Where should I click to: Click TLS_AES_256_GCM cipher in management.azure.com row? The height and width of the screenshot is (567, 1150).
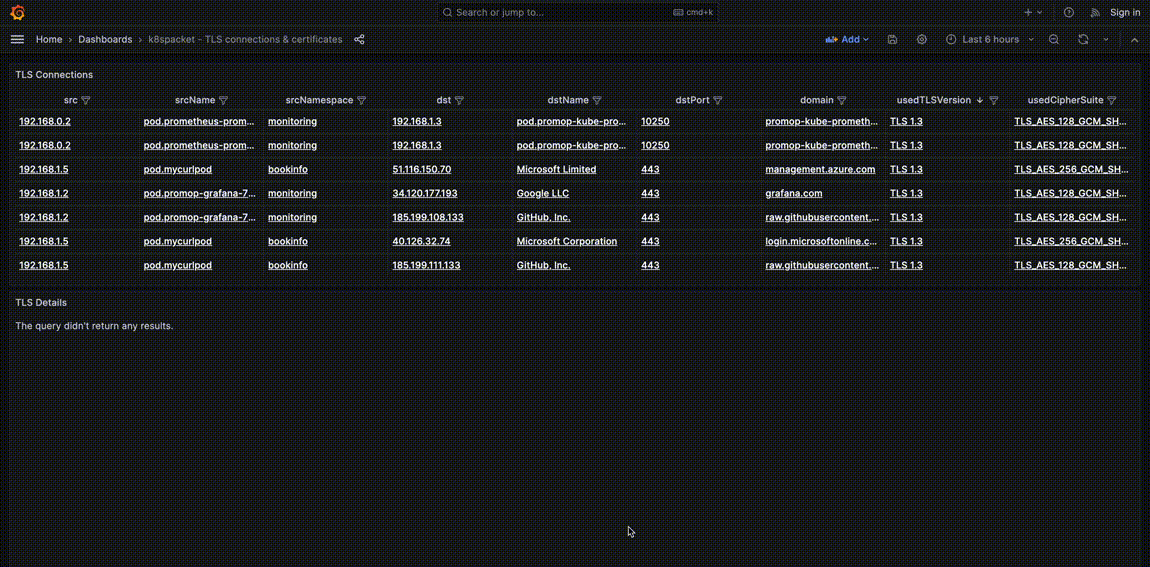(x=1072, y=169)
